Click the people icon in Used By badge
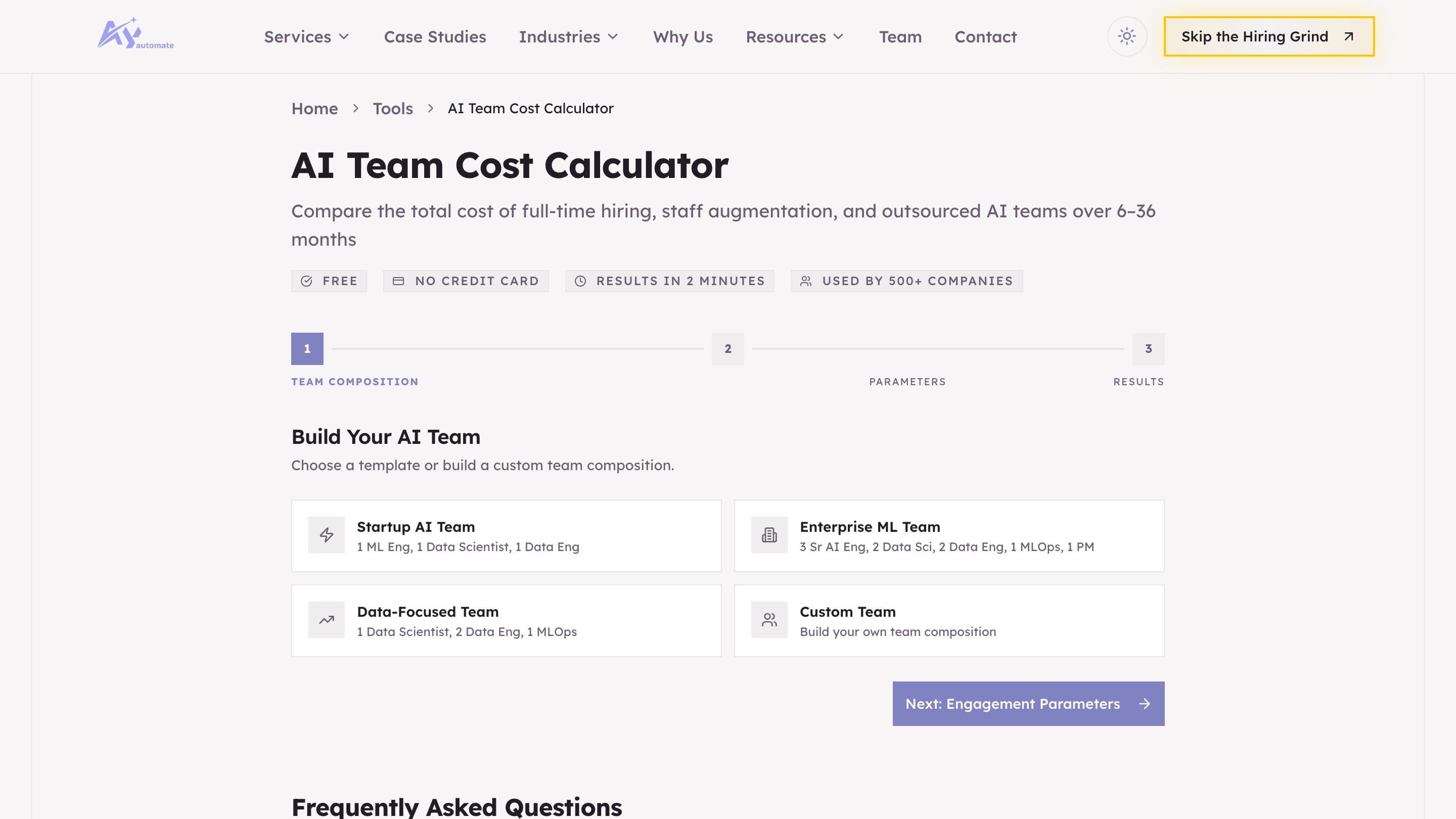This screenshot has width=1456, height=819. (806, 281)
